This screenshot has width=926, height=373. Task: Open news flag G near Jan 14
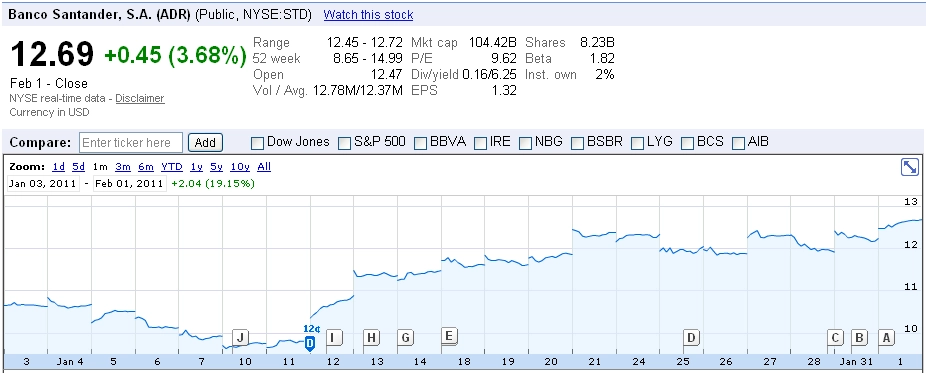point(405,337)
